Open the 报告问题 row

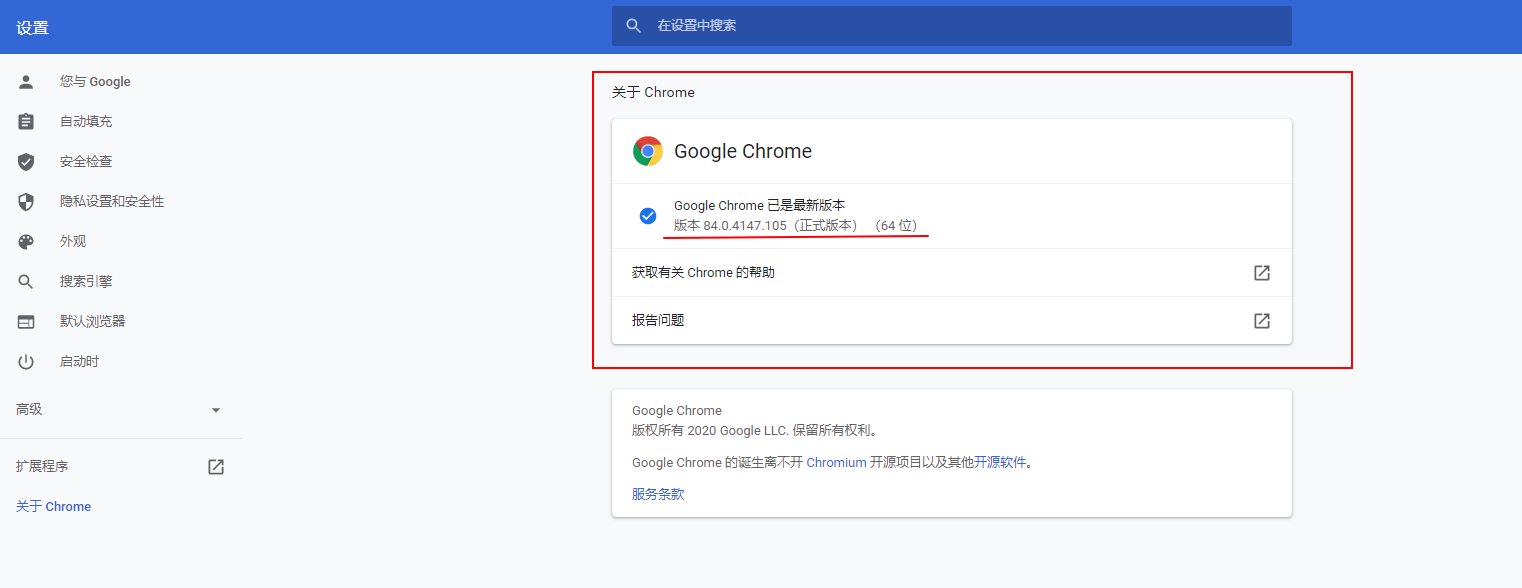952,321
